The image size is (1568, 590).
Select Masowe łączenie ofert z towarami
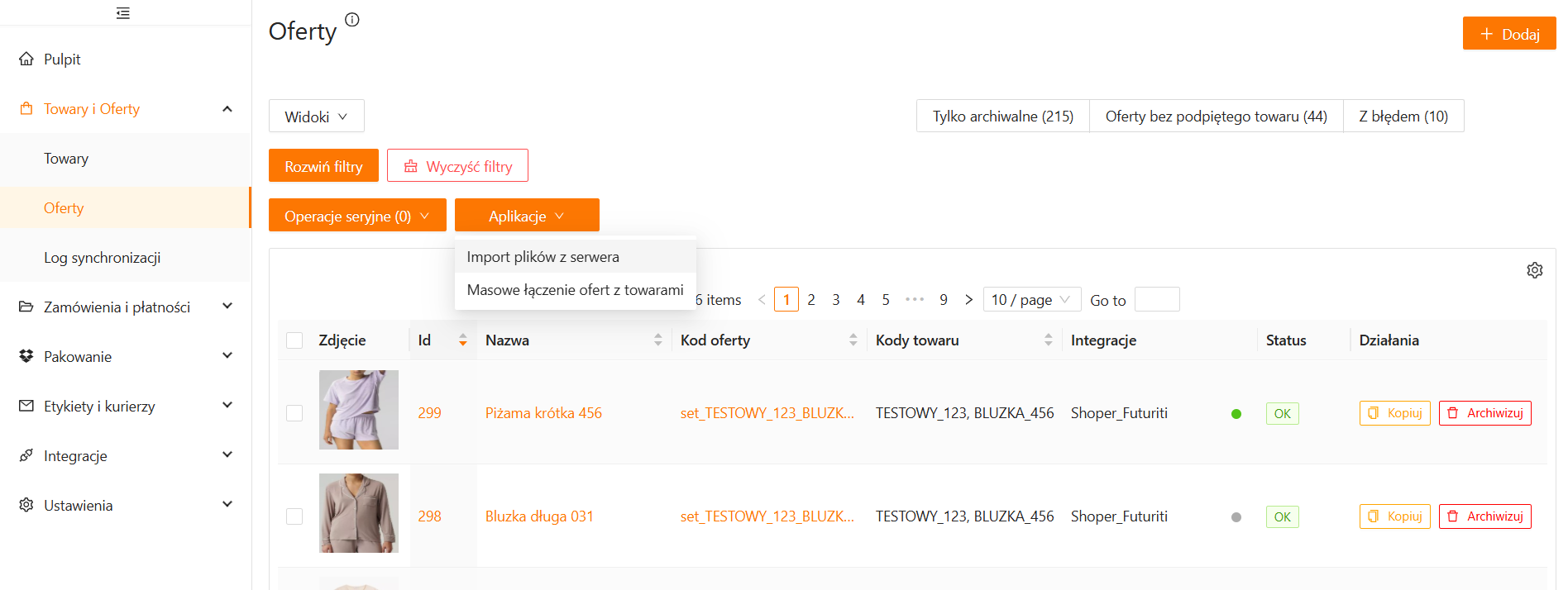click(x=575, y=290)
